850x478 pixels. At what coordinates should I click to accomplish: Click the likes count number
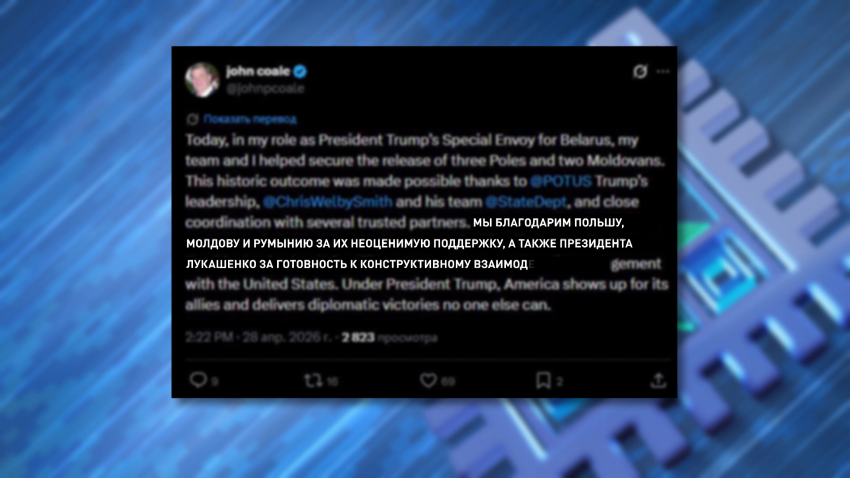click(448, 382)
